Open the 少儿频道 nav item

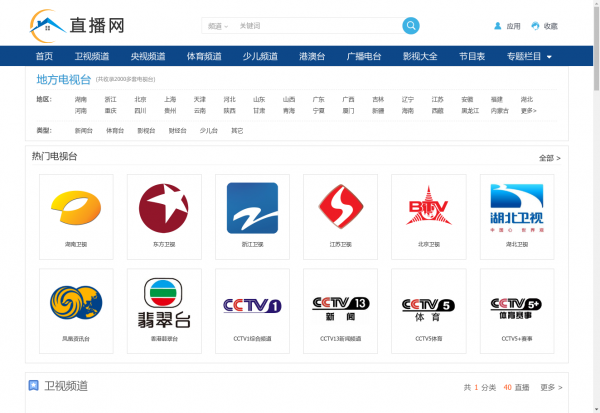pyautogui.click(x=260, y=56)
